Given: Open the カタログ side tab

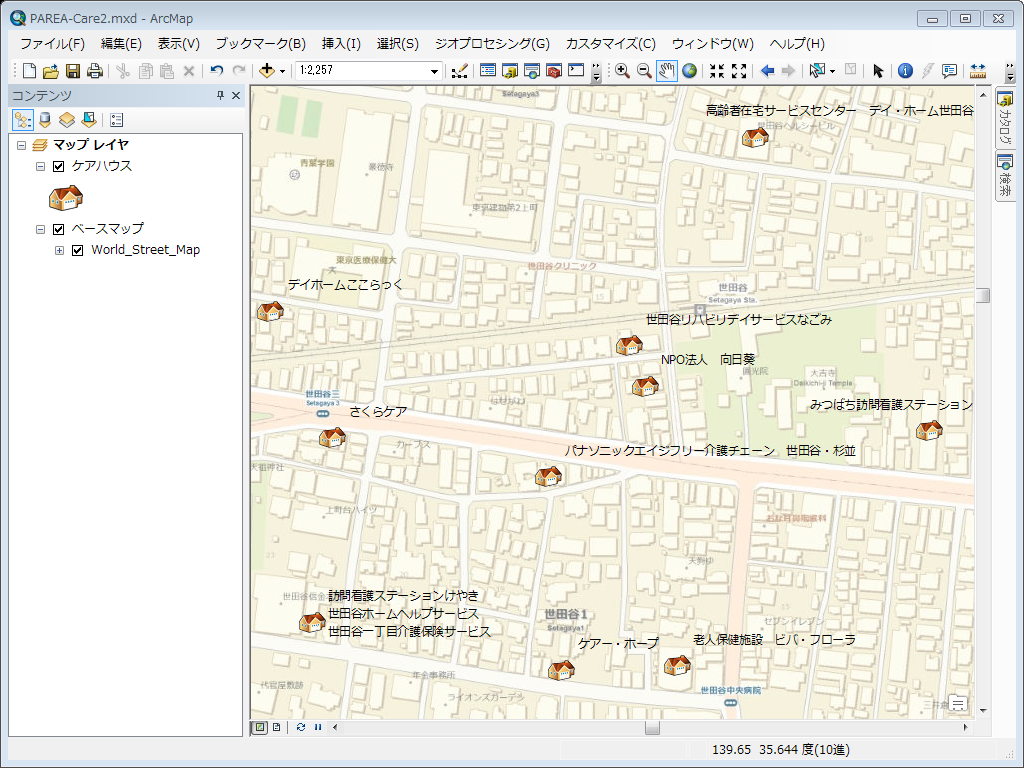Looking at the screenshot, I should pyautogui.click(x=1005, y=118).
